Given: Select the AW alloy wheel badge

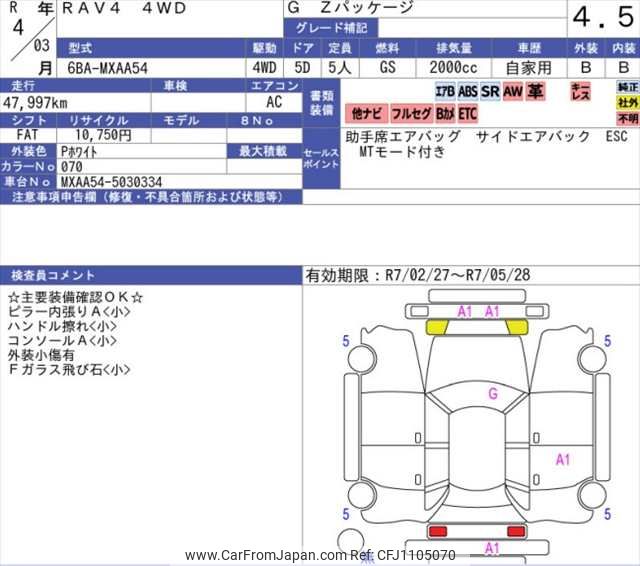Looking at the screenshot, I should (513, 91).
